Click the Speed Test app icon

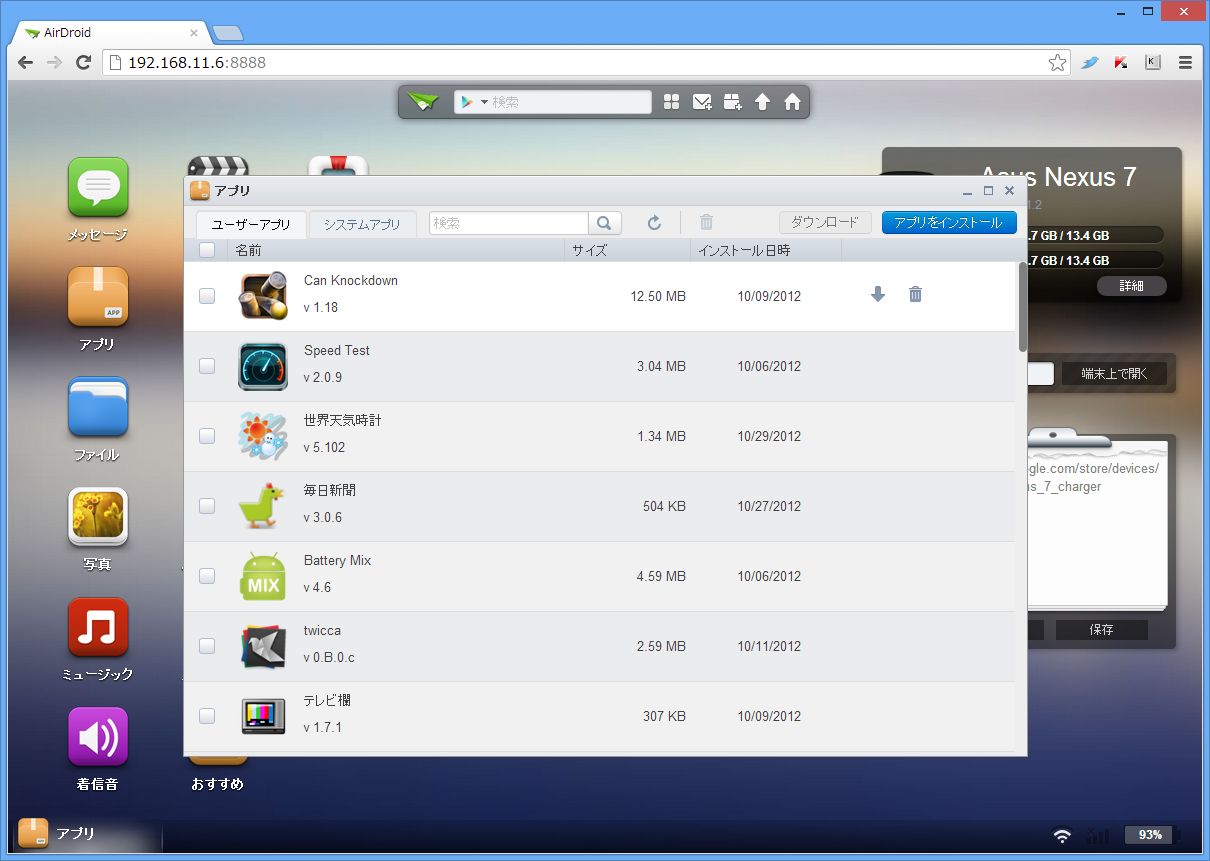[x=263, y=366]
